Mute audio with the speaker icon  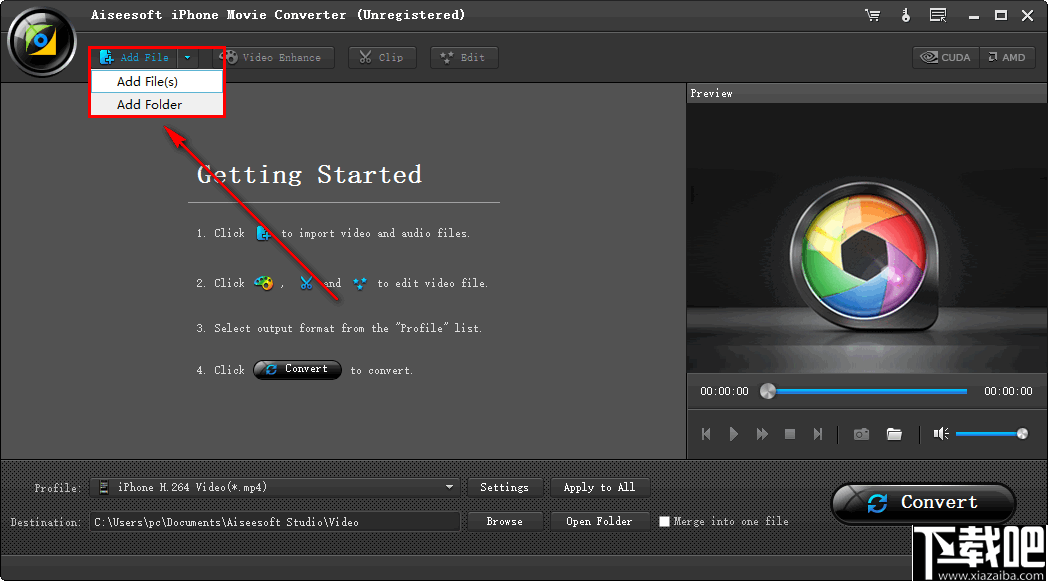click(x=941, y=434)
